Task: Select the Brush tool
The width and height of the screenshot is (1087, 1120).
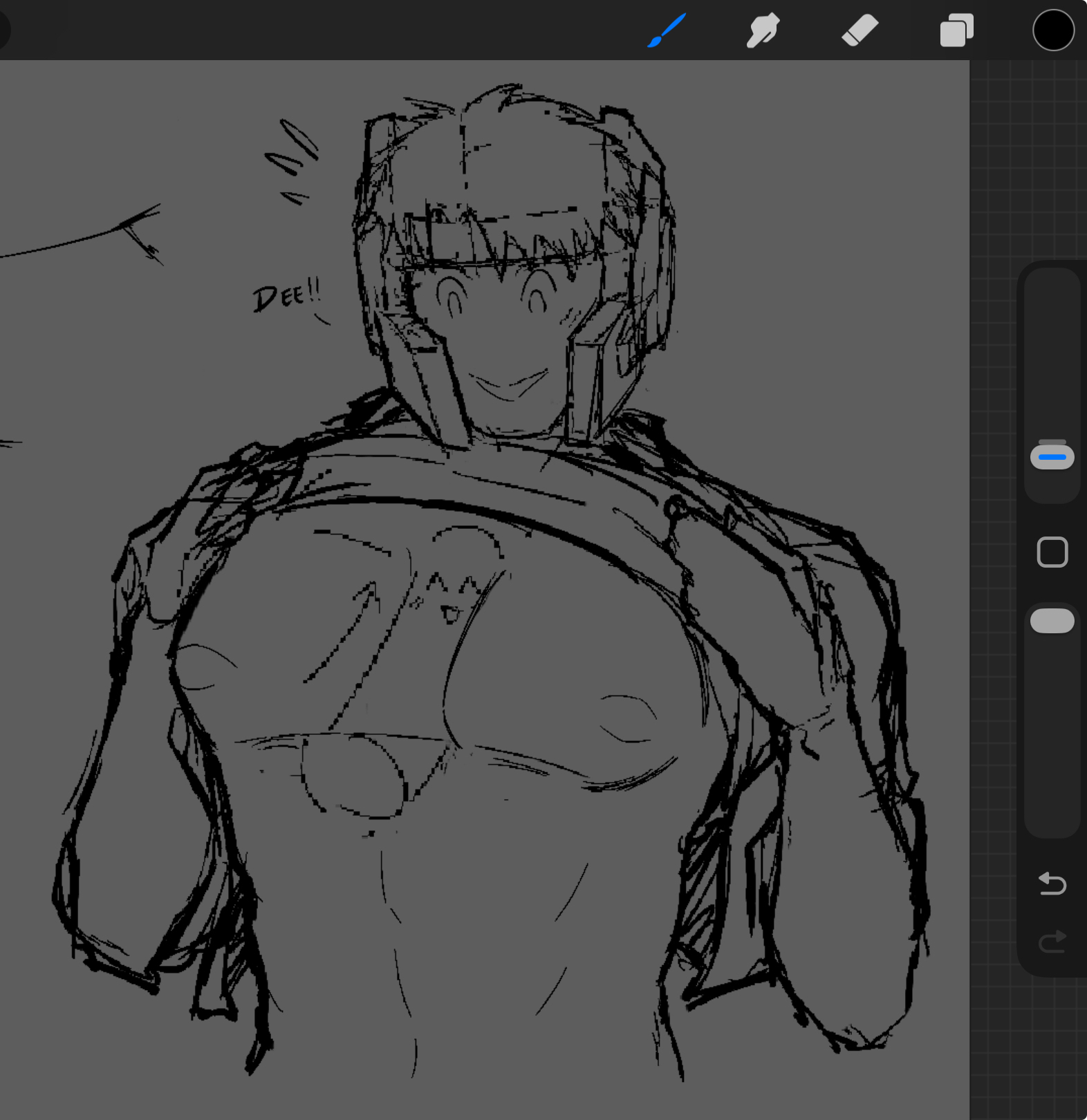Action: (x=667, y=31)
